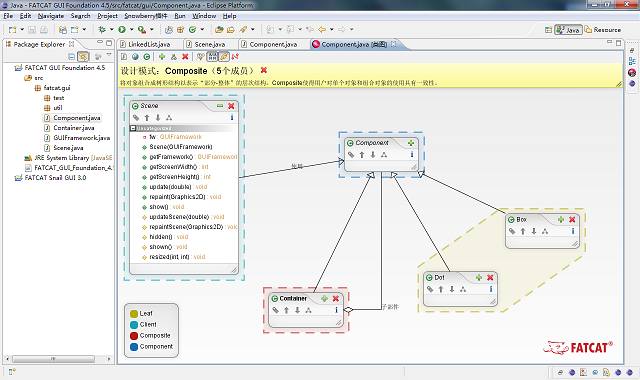Toggle the pencil annotate button in diagram toolbar

(224, 57)
